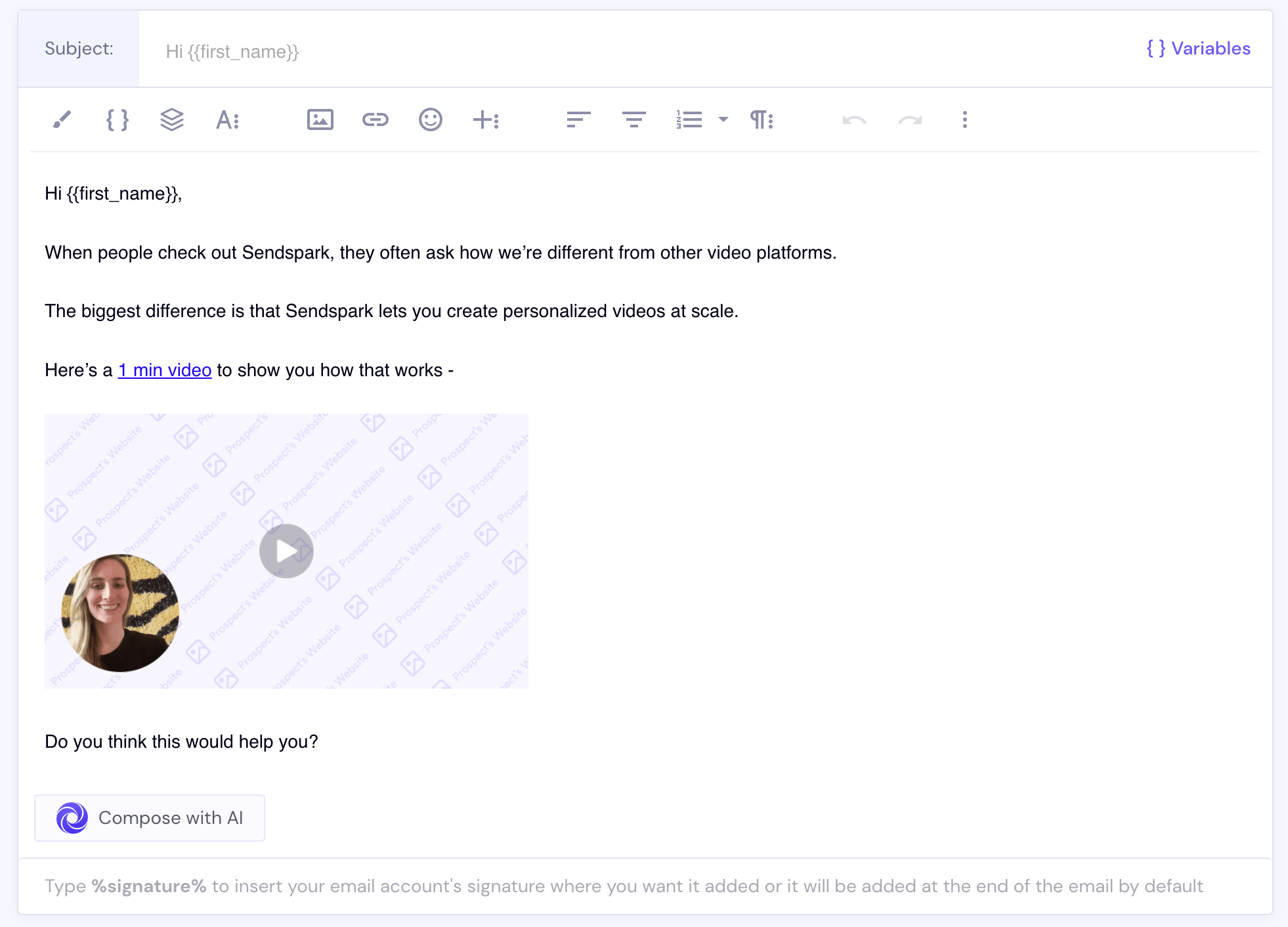Place cursor in 'Do you think this would help you?'

181,742
